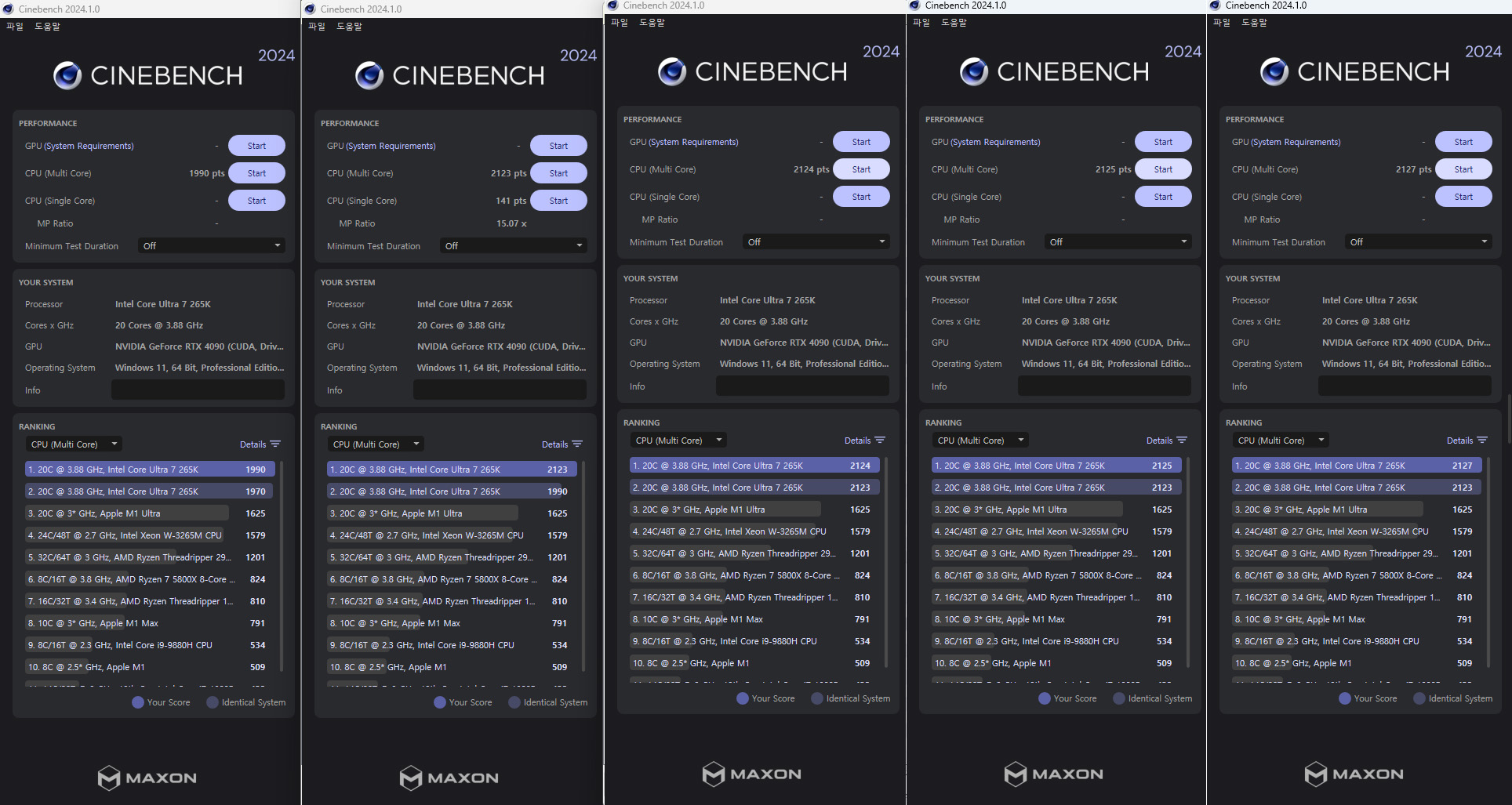Open Details filter icon in 2123 pts window

577,444
